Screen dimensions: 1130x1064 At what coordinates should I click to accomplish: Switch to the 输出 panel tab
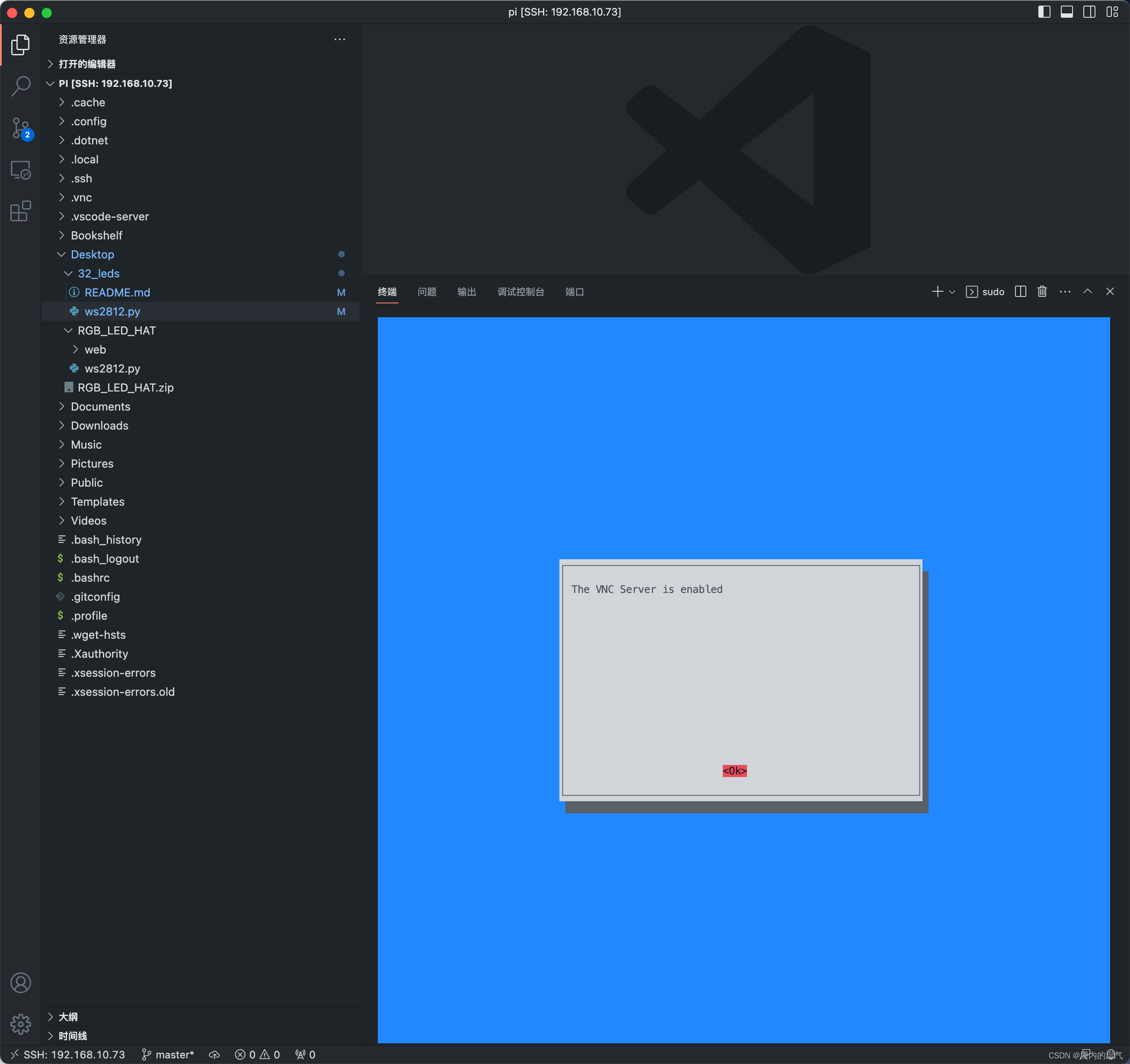[466, 292]
